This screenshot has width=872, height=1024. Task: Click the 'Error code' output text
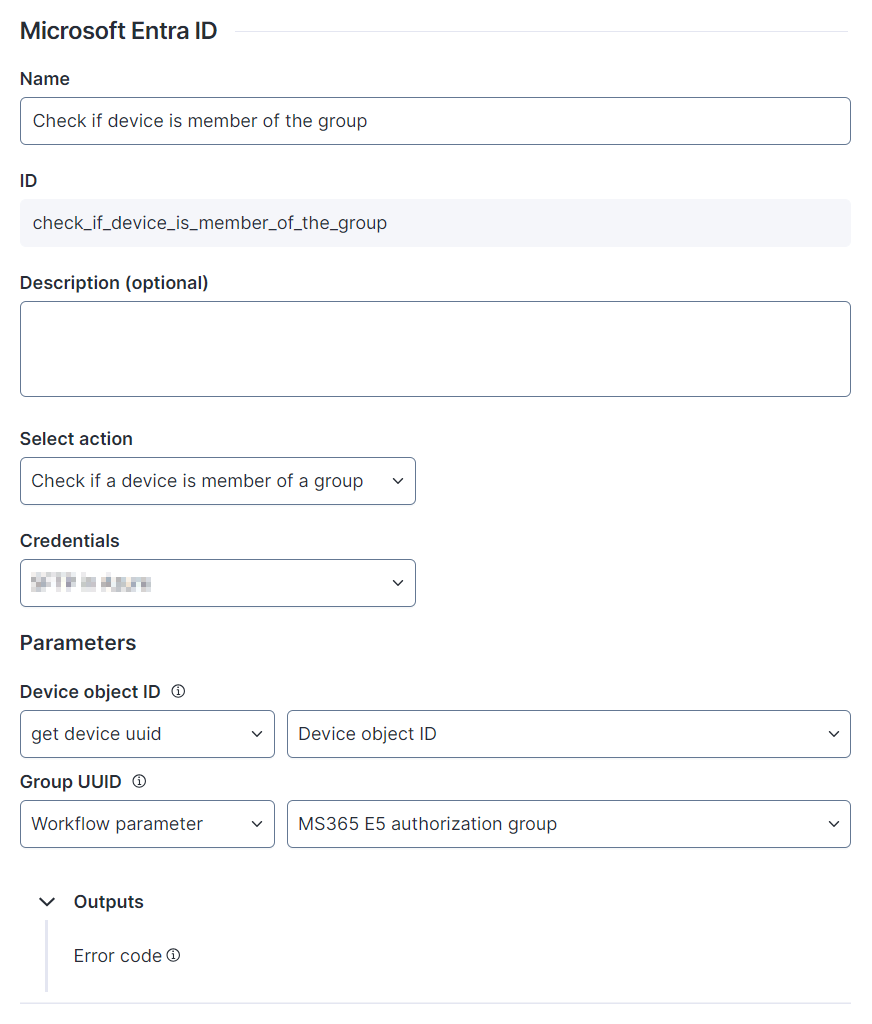(x=117, y=956)
